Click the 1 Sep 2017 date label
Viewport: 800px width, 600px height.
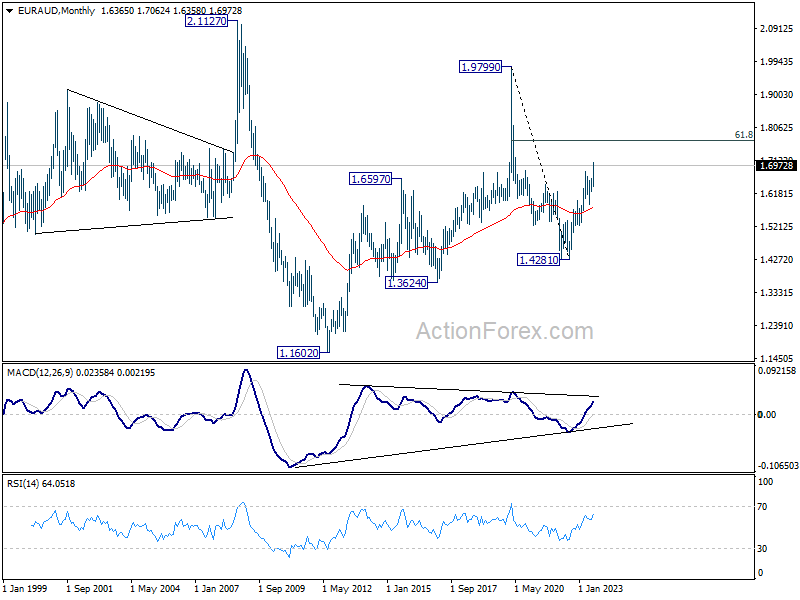(x=473, y=589)
